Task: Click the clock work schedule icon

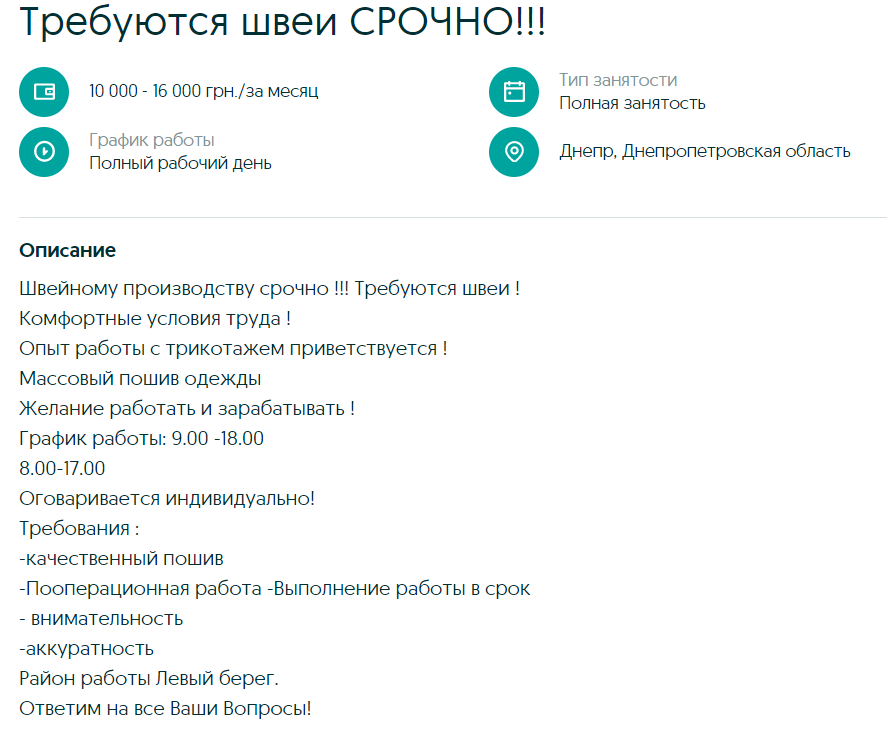Action: (x=44, y=152)
